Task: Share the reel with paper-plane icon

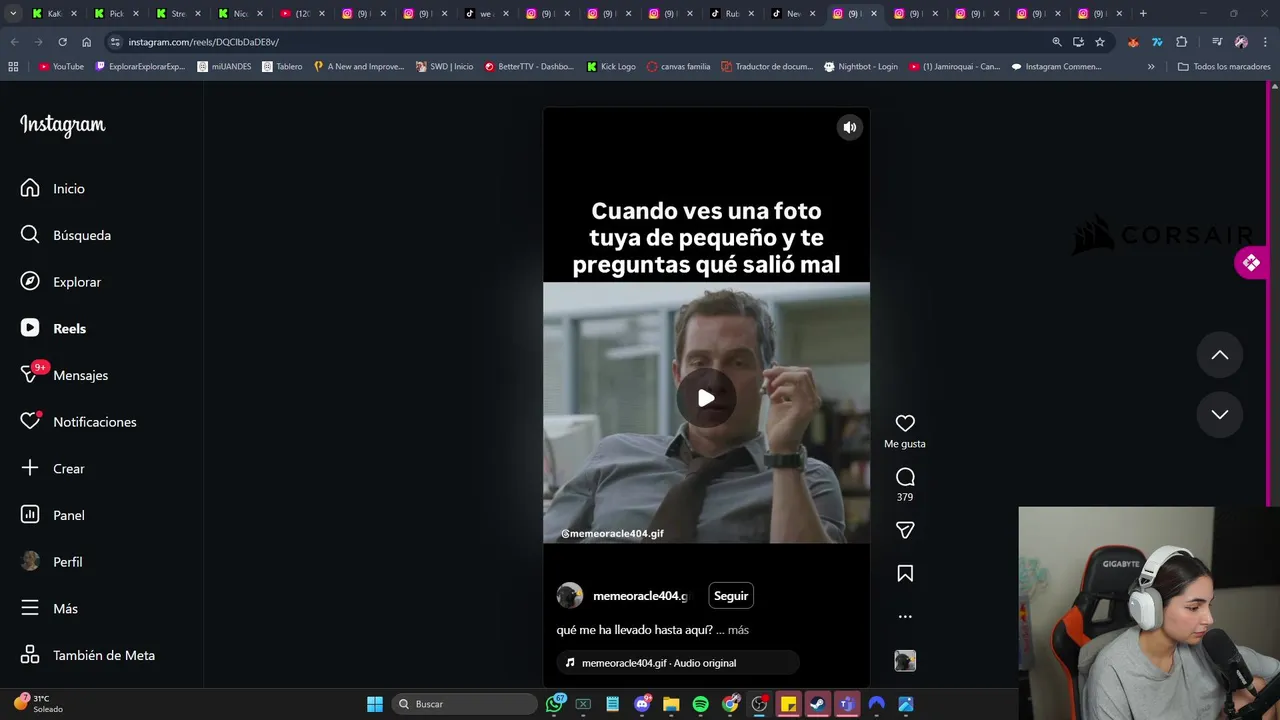Action: tap(905, 530)
